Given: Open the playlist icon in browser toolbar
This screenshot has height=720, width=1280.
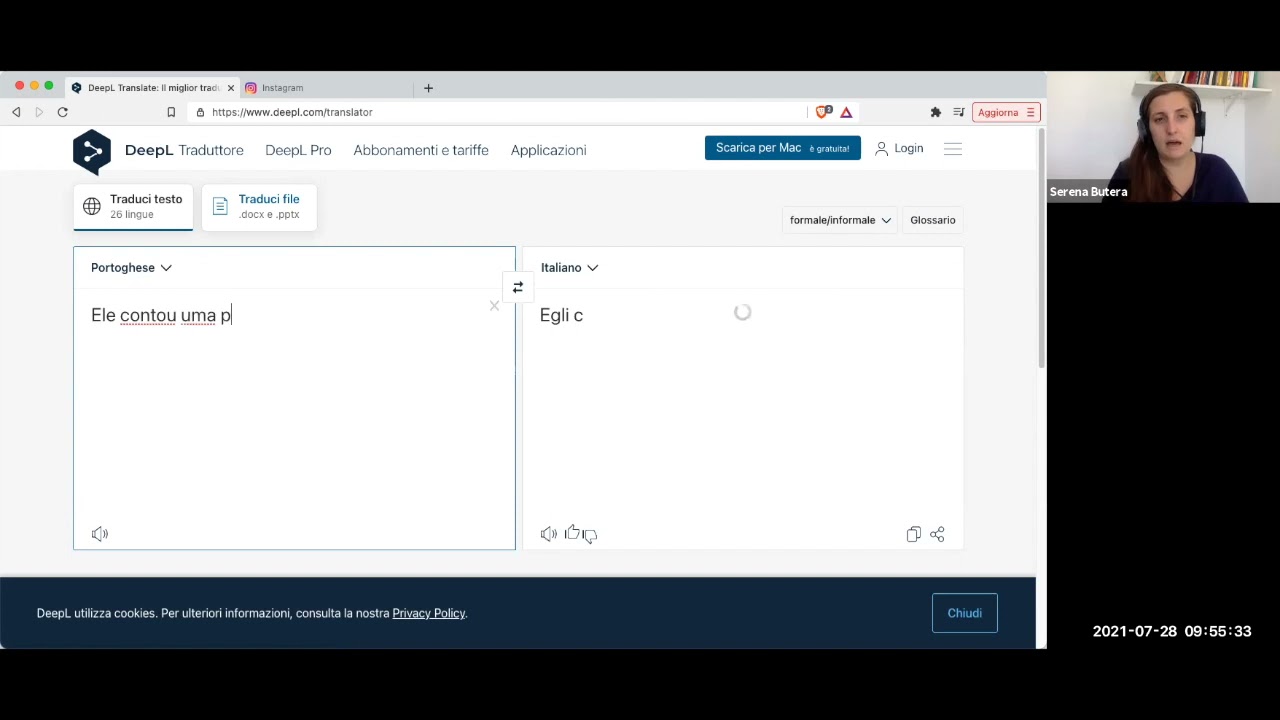Looking at the screenshot, I should pos(959,112).
